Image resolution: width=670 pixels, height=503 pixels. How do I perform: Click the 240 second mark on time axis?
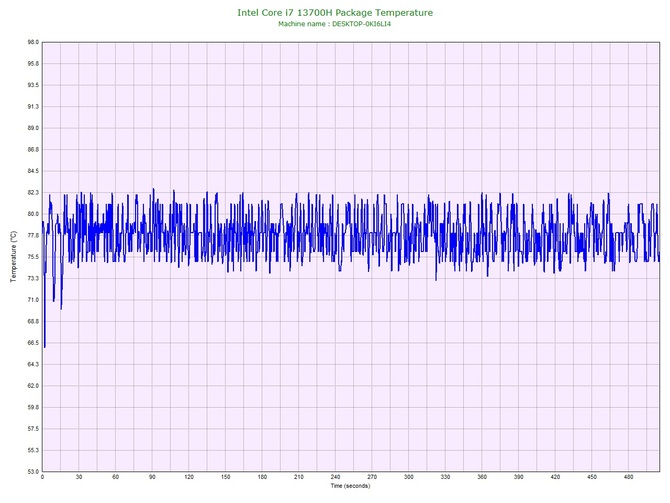pyautogui.click(x=335, y=477)
